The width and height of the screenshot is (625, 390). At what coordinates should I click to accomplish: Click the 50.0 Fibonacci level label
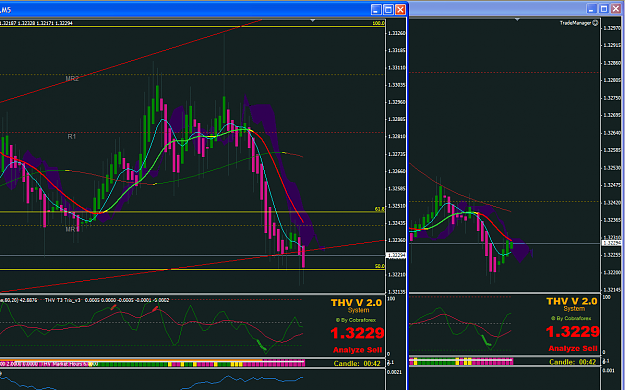click(379, 266)
